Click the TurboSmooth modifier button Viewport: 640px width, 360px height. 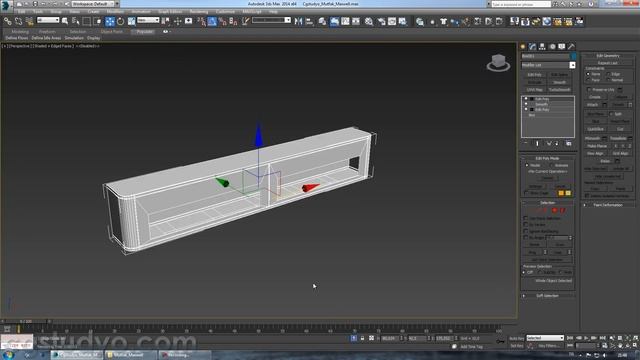pos(559,90)
